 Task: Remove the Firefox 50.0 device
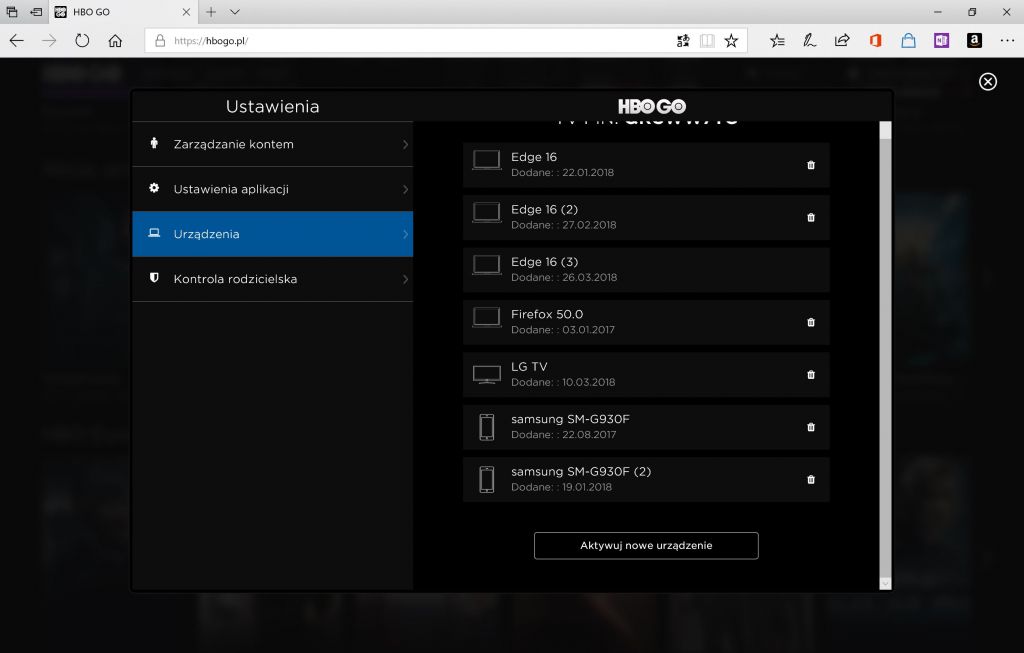[x=810, y=322]
